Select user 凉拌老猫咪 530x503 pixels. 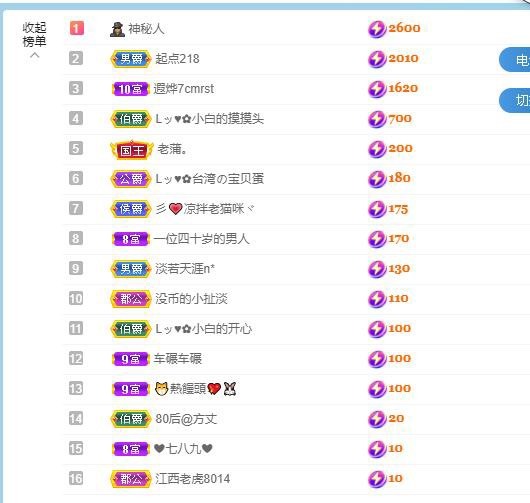205,209
